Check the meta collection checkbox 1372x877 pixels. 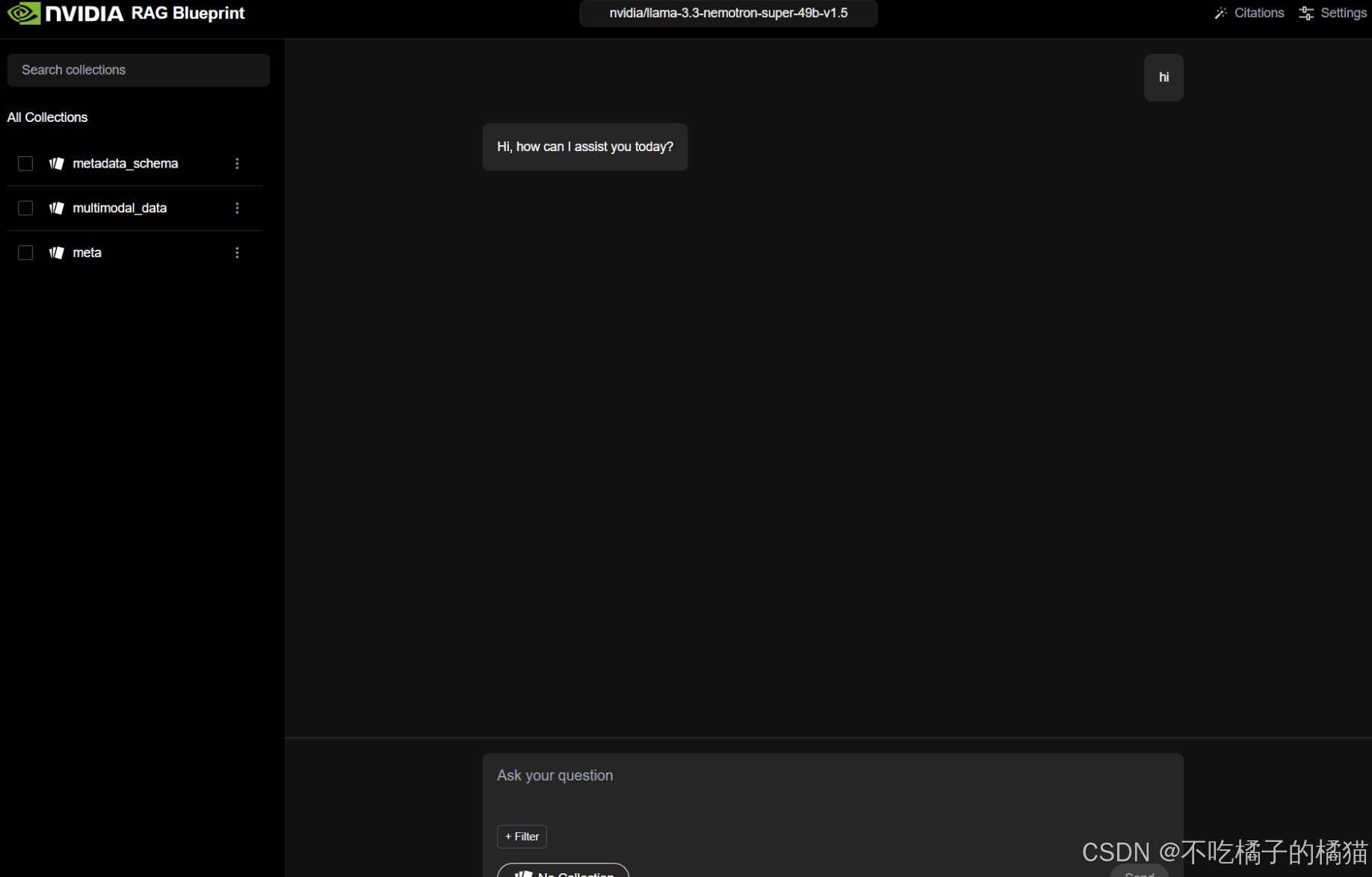(25, 253)
